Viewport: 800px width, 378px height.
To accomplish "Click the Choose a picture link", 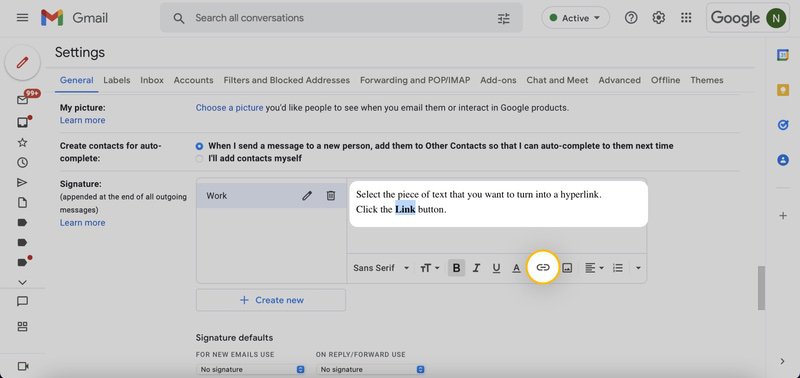I will (230, 108).
